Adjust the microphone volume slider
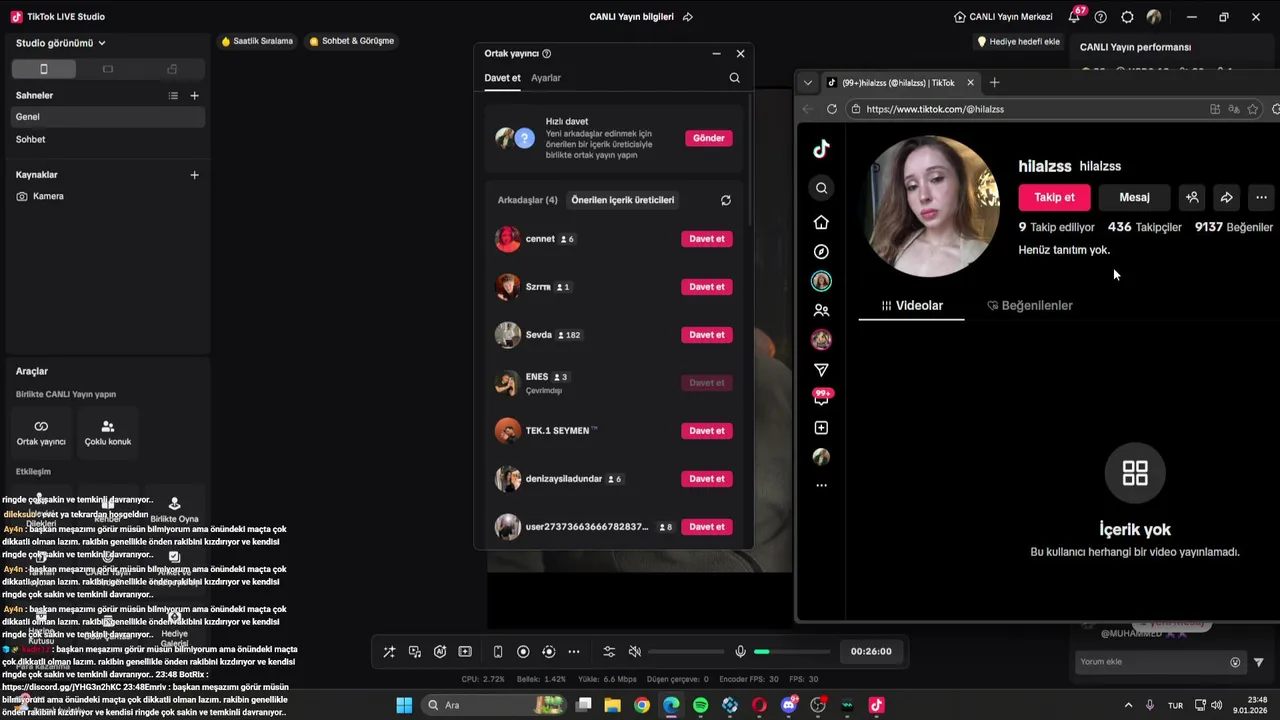Viewport: 1280px width, 720px height. [790, 652]
